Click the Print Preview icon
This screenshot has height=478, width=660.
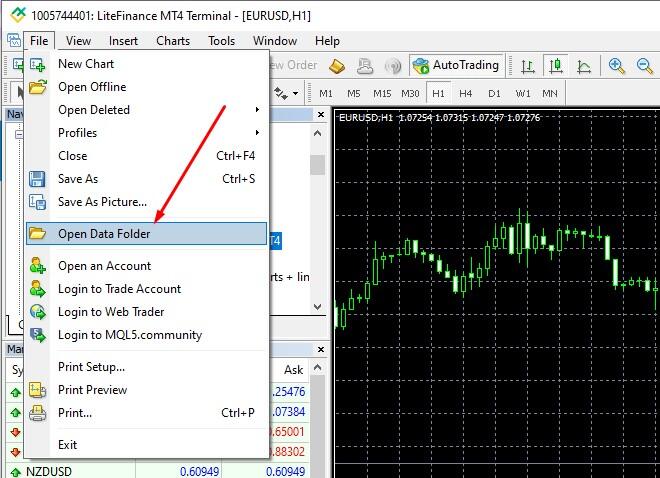pyautogui.click(x=37, y=390)
